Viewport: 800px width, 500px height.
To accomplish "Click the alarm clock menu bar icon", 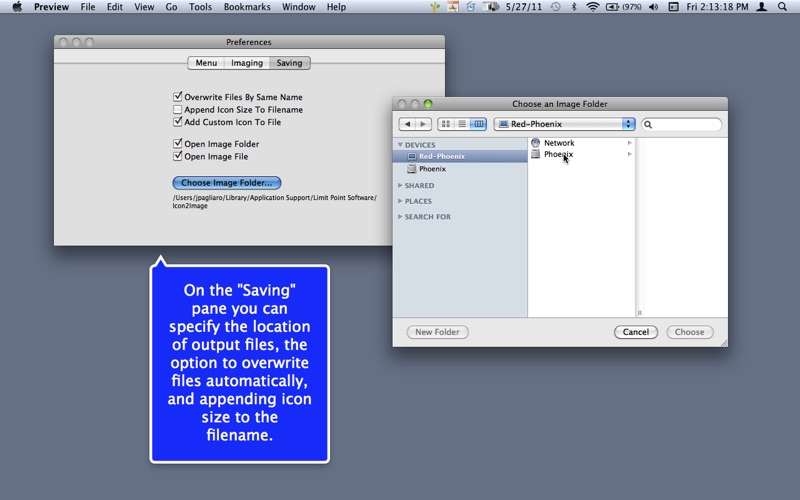I will click(x=470, y=7).
